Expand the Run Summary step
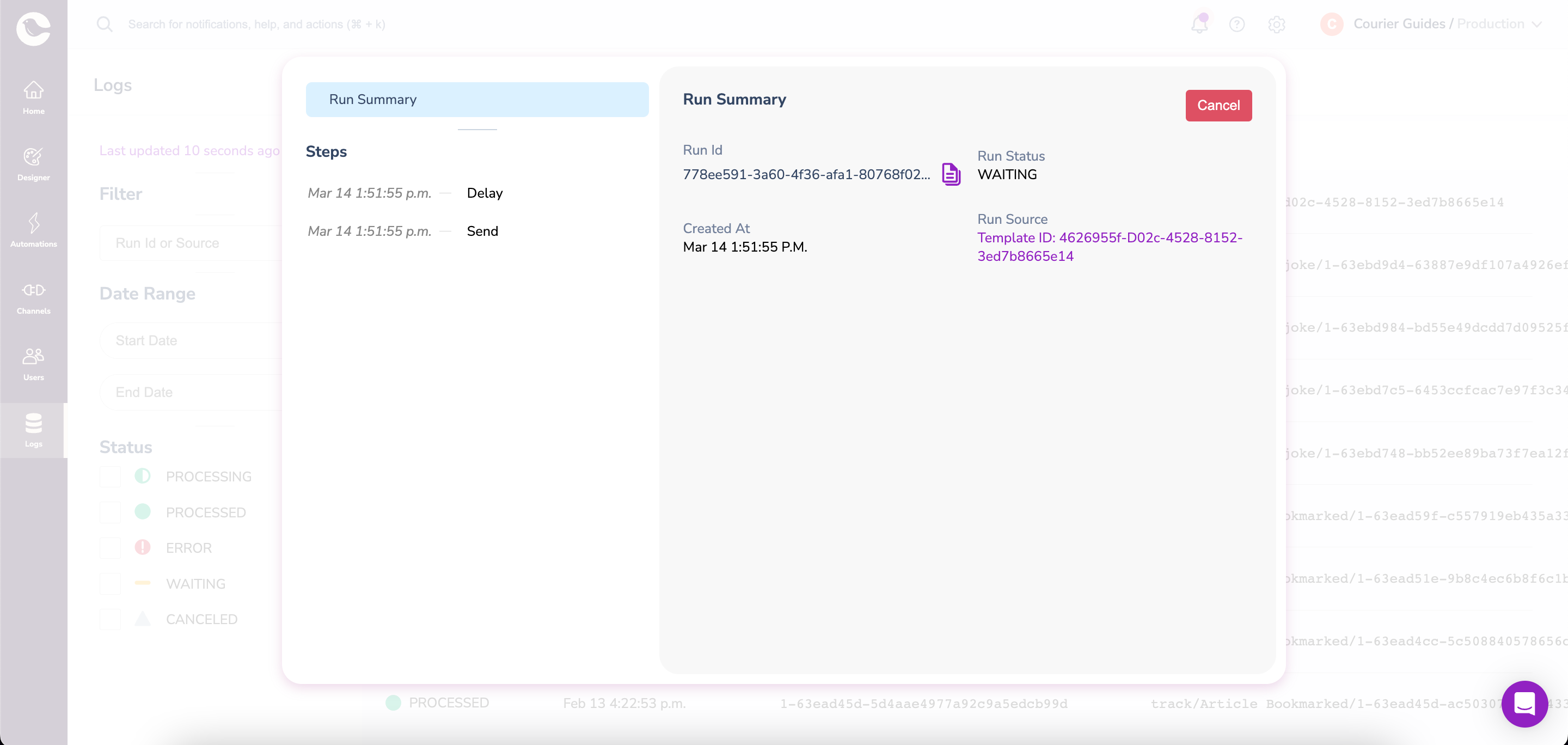The image size is (1568, 745). pyautogui.click(x=477, y=99)
